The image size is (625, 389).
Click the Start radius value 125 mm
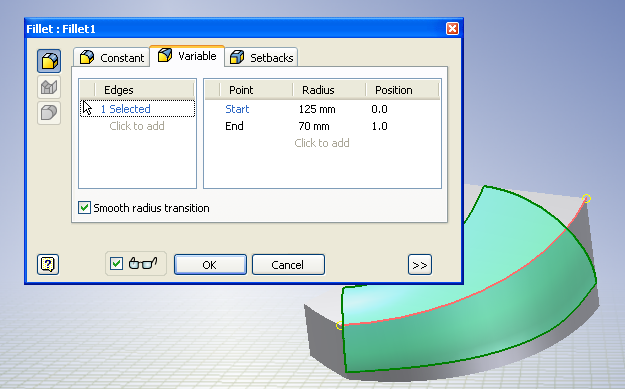pyautogui.click(x=317, y=109)
